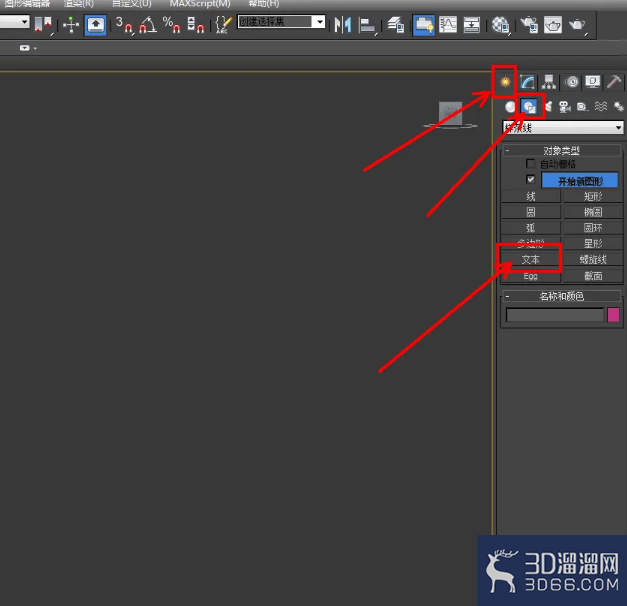The height and width of the screenshot is (606, 627).
Task: Toggle keyboard shortcut override button
Action: (x=95, y=25)
